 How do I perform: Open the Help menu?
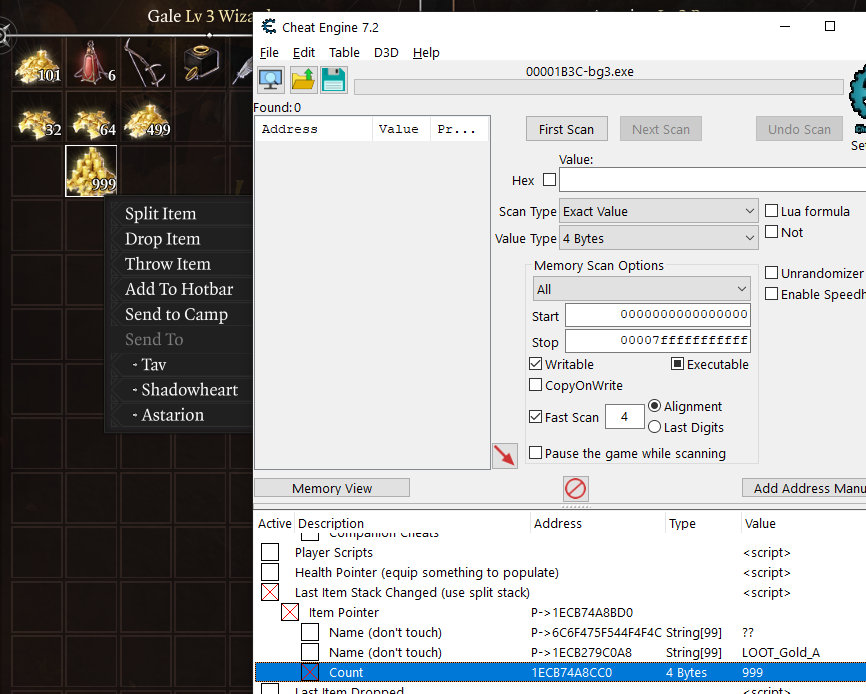tap(426, 52)
